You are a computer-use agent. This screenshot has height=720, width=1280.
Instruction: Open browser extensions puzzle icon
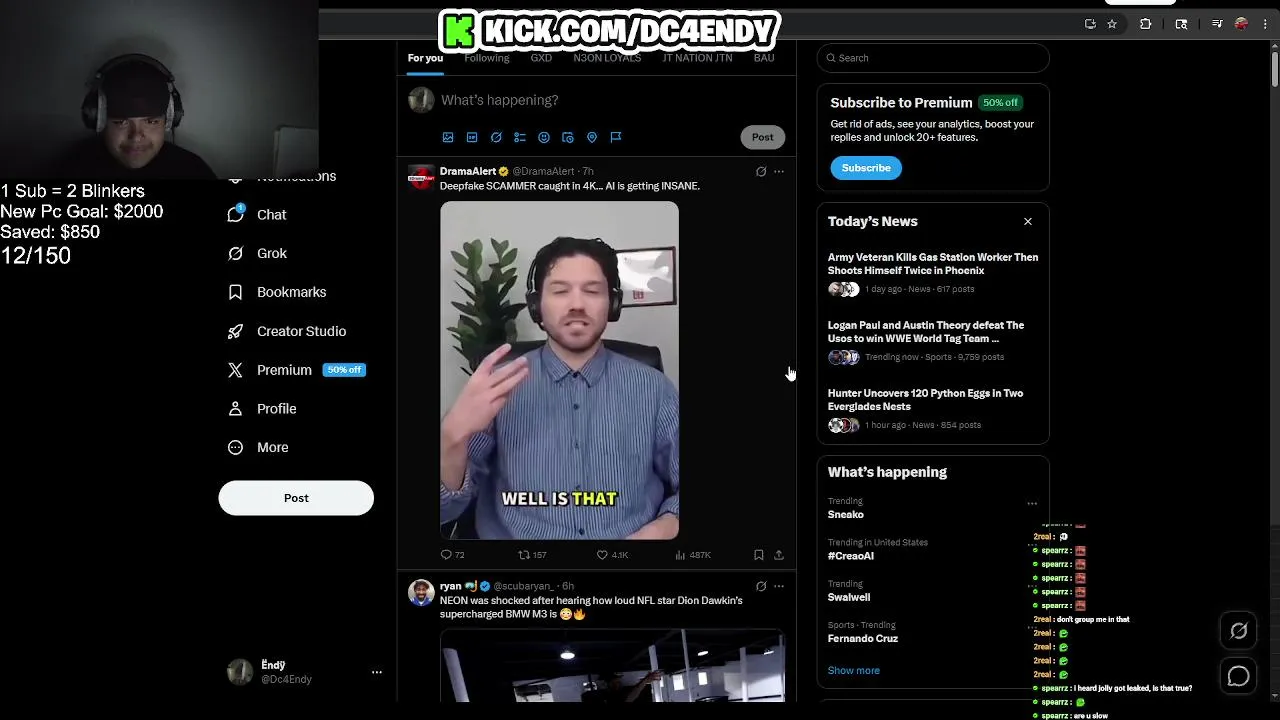(1146, 24)
